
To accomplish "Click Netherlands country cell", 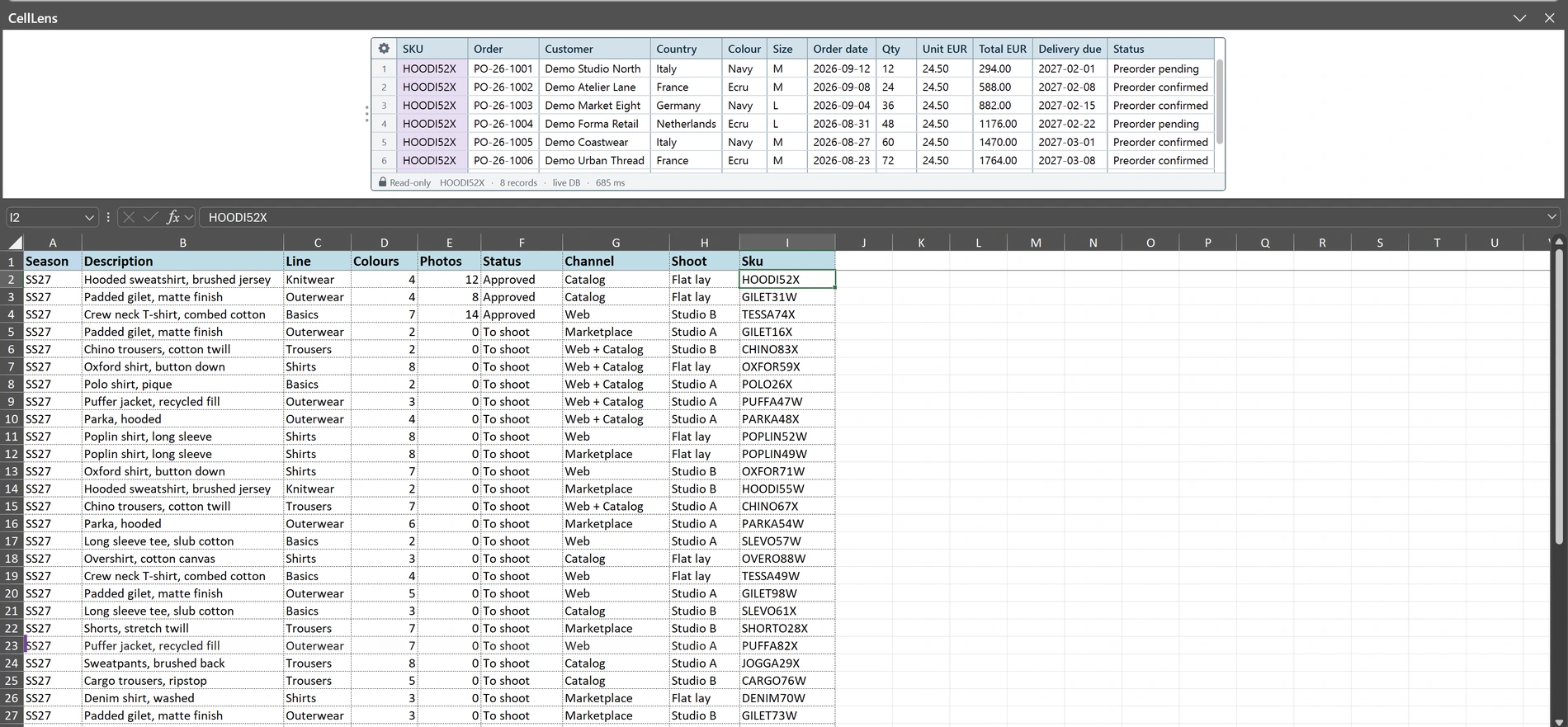I will click(686, 124).
